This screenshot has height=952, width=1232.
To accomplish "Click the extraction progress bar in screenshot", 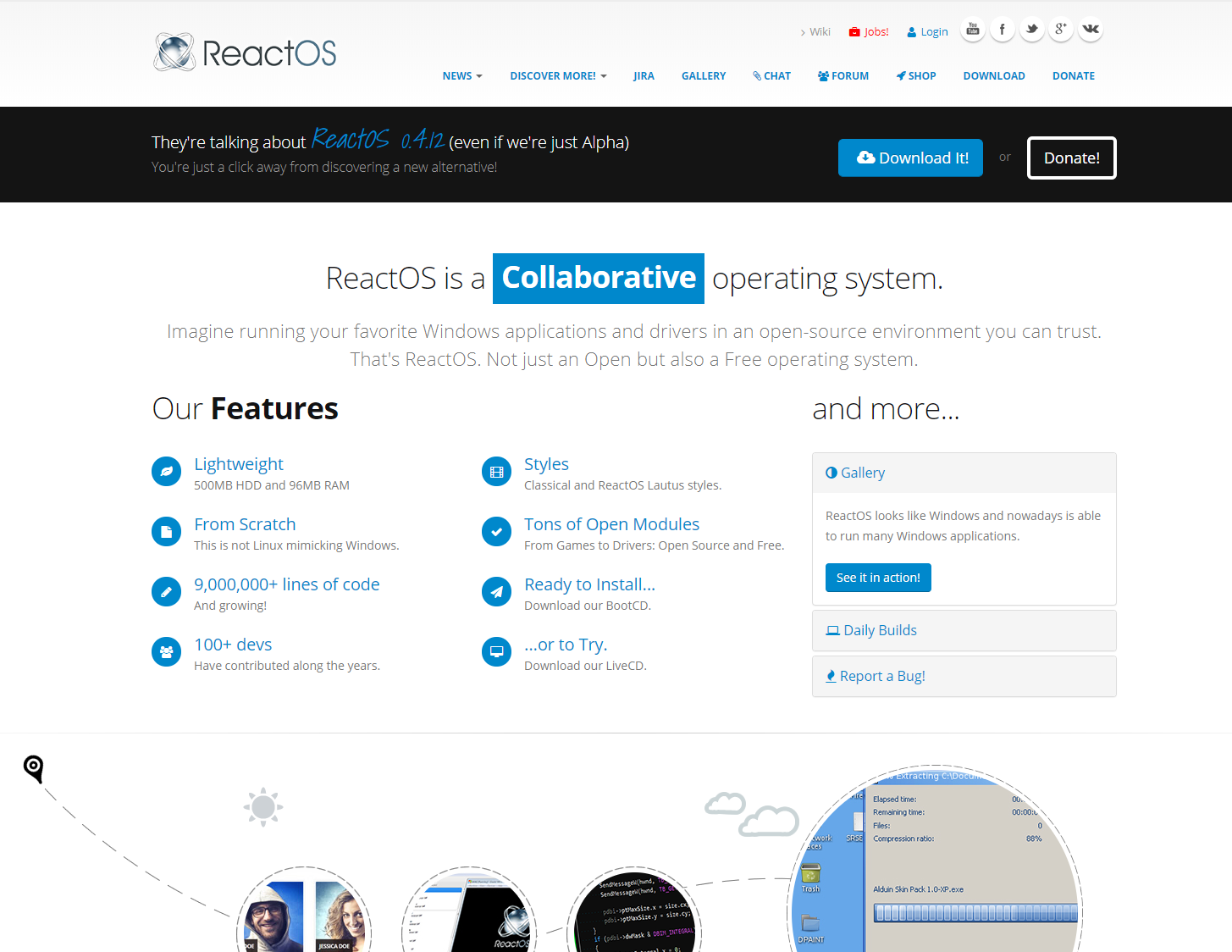I will (975, 913).
